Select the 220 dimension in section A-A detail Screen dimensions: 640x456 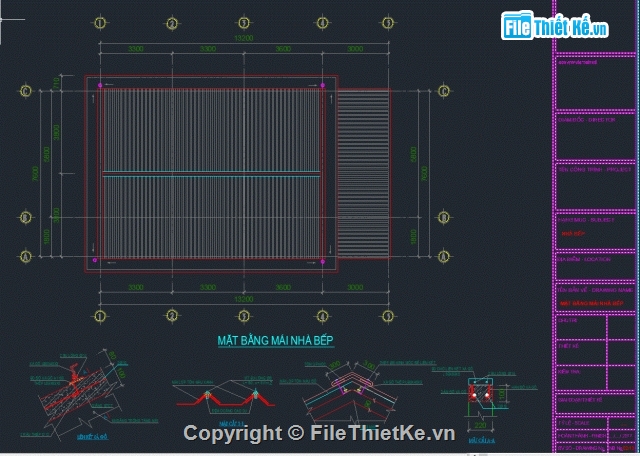coord(480,425)
